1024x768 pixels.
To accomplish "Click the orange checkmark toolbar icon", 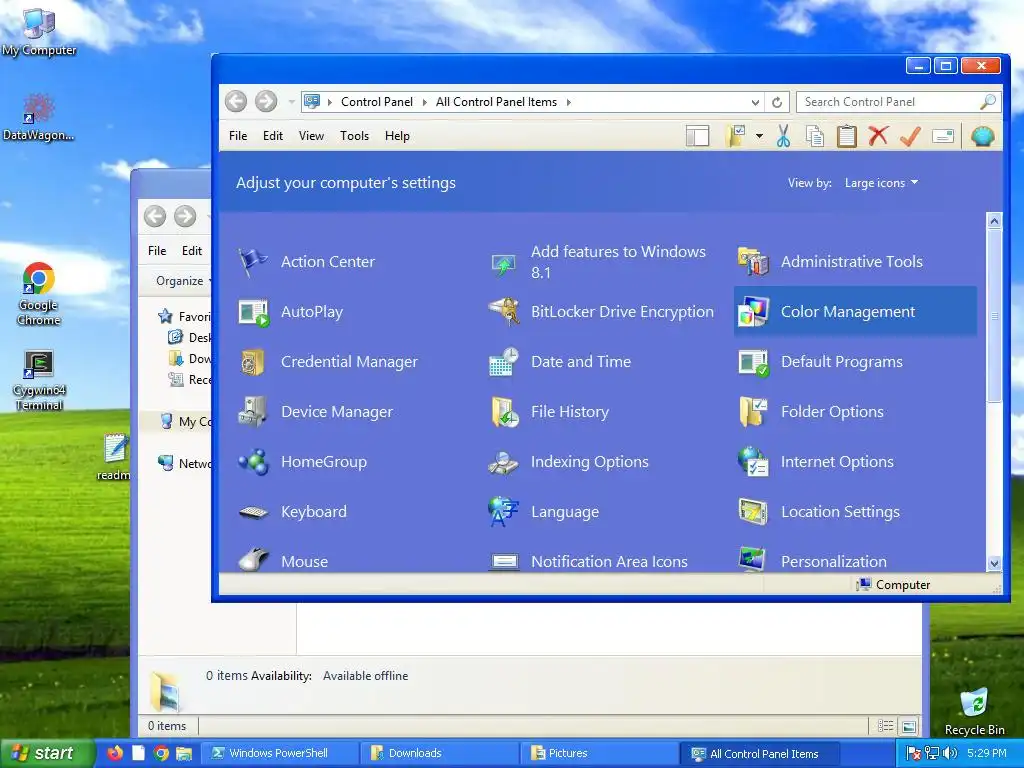I will (910, 136).
